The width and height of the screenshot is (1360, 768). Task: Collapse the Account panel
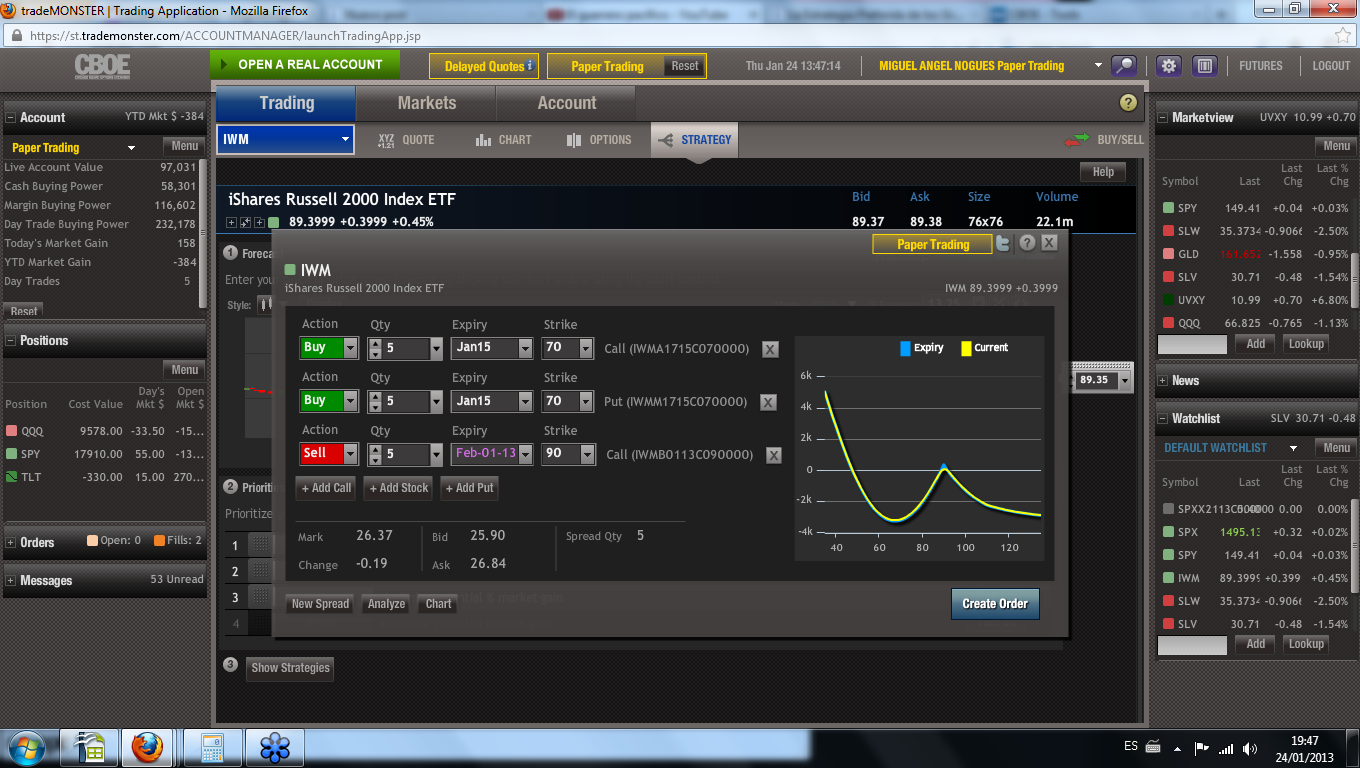[11, 118]
